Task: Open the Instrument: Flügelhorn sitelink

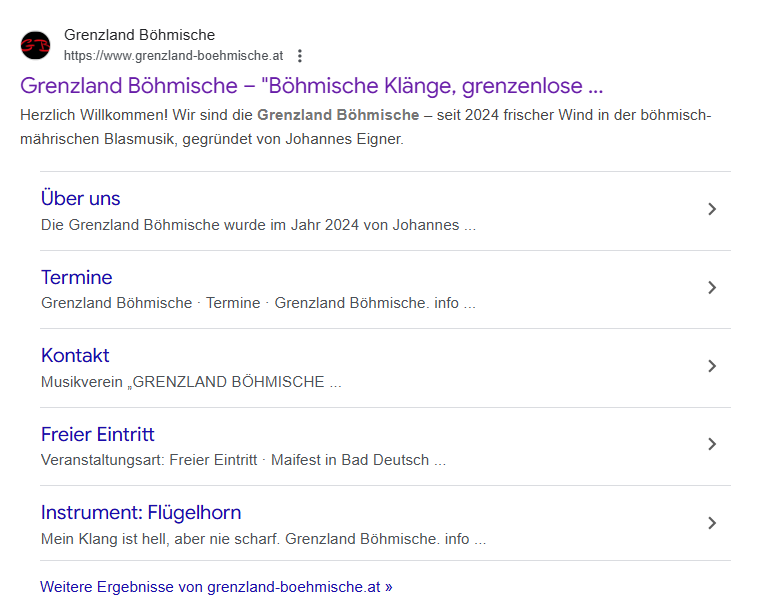Action: (141, 513)
